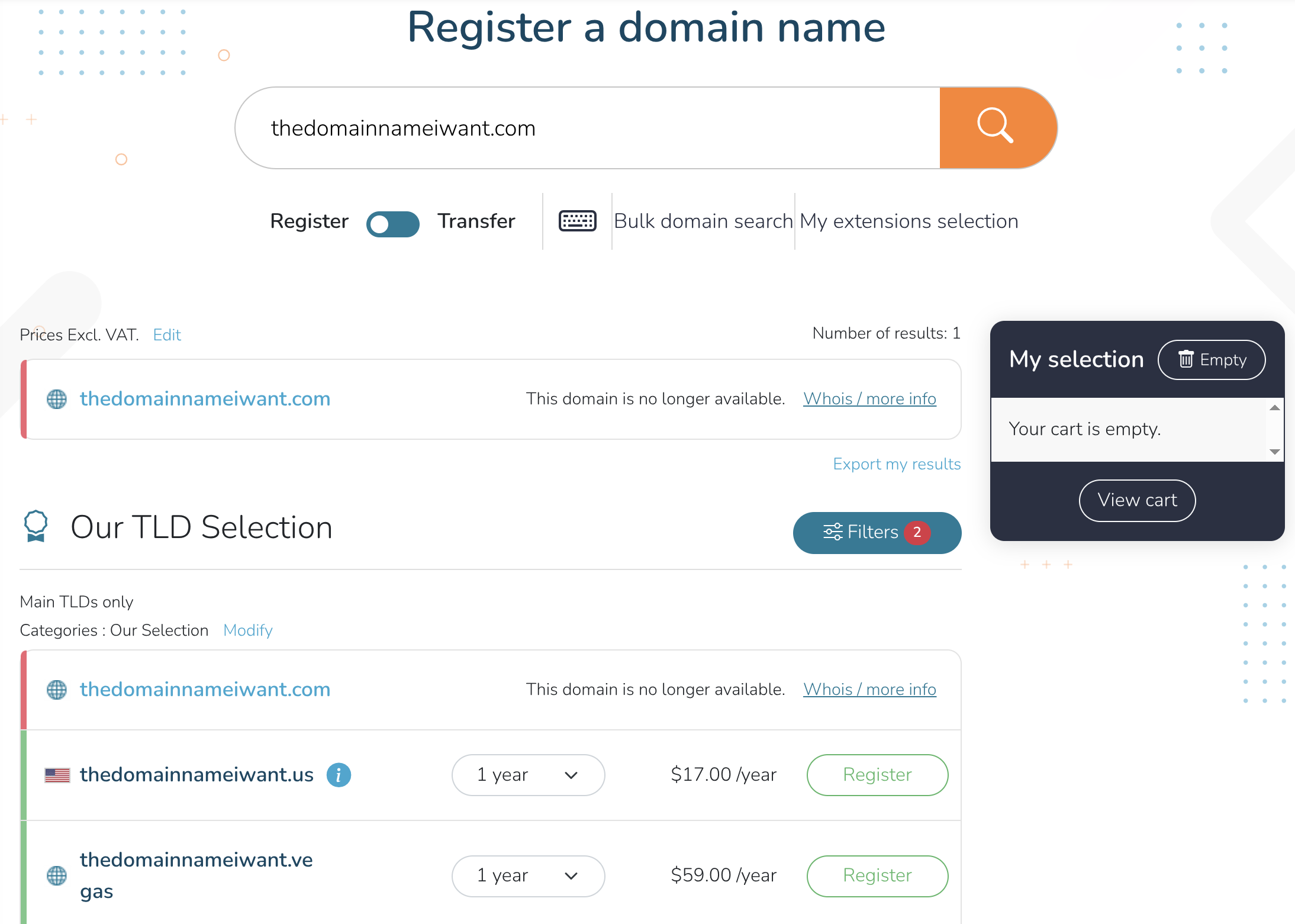
Task: Select the Register label option
Action: pyautogui.click(x=309, y=221)
